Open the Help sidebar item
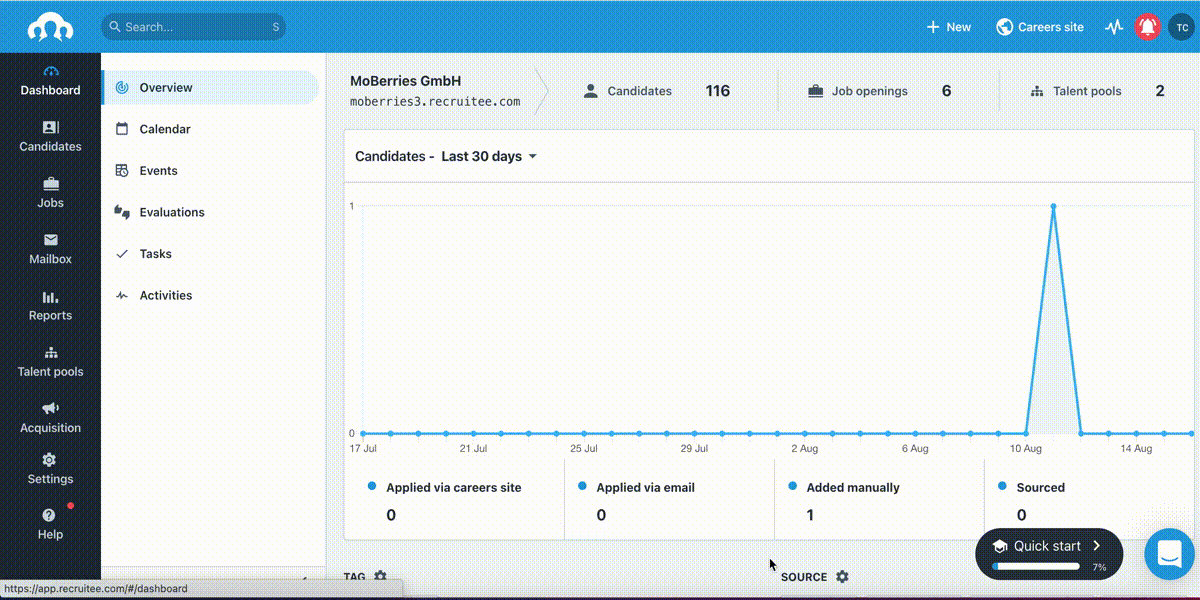The width and height of the screenshot is (1200, 600). coord(50,525)
